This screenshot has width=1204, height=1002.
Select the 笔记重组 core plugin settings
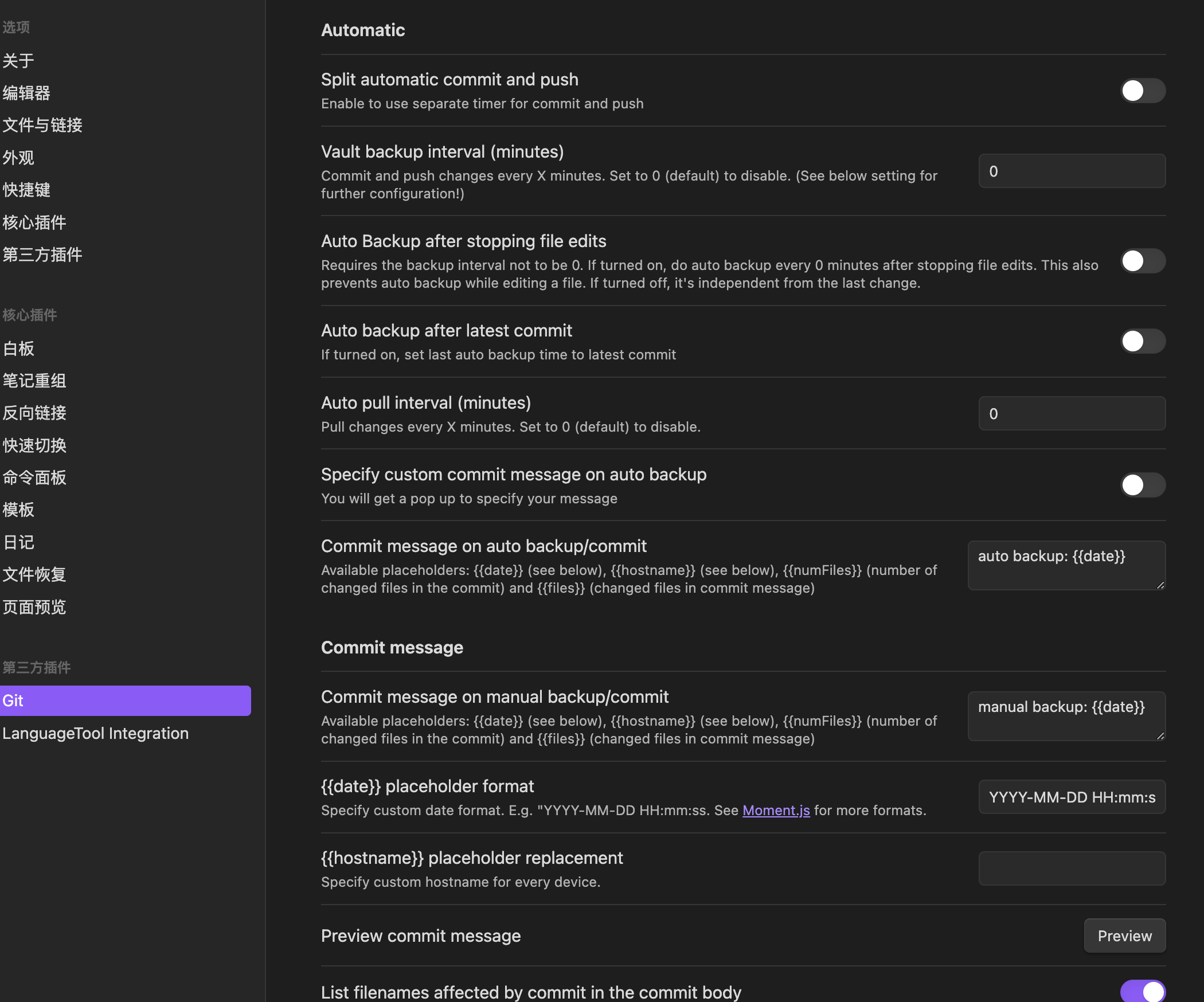coord(34,381)
